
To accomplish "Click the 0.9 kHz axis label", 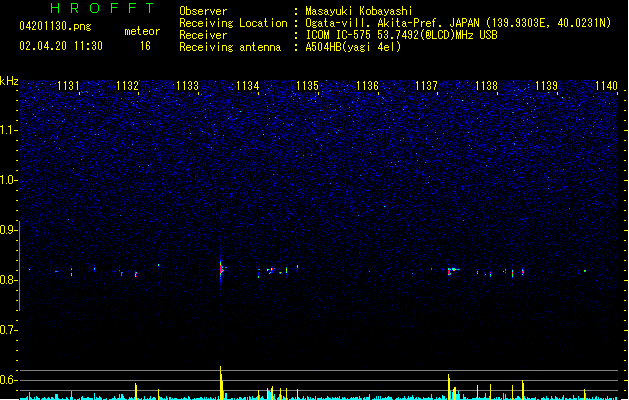I will tap(8, 230).
